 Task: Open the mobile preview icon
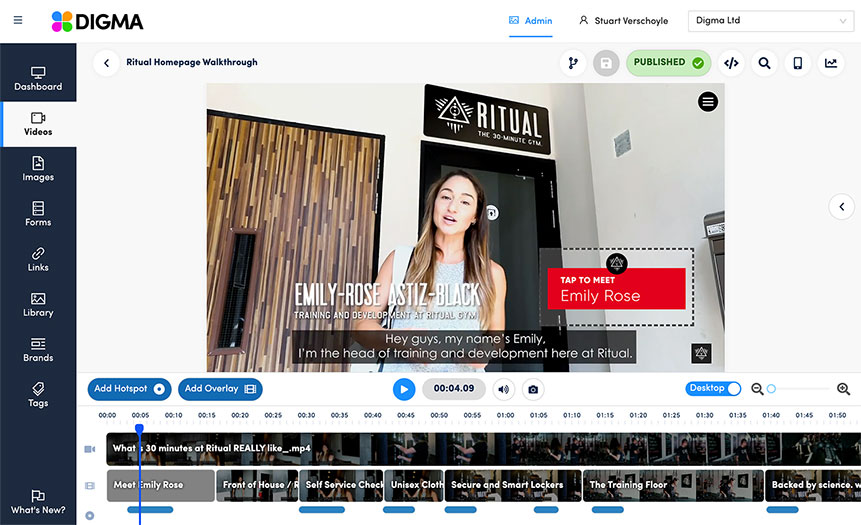point(797,63)
